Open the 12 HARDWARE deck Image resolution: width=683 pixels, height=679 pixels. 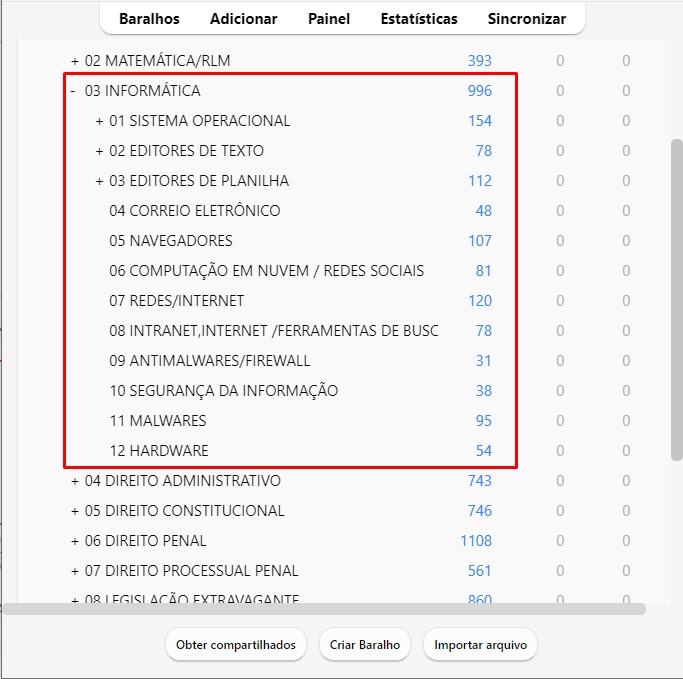pos(159,451)
